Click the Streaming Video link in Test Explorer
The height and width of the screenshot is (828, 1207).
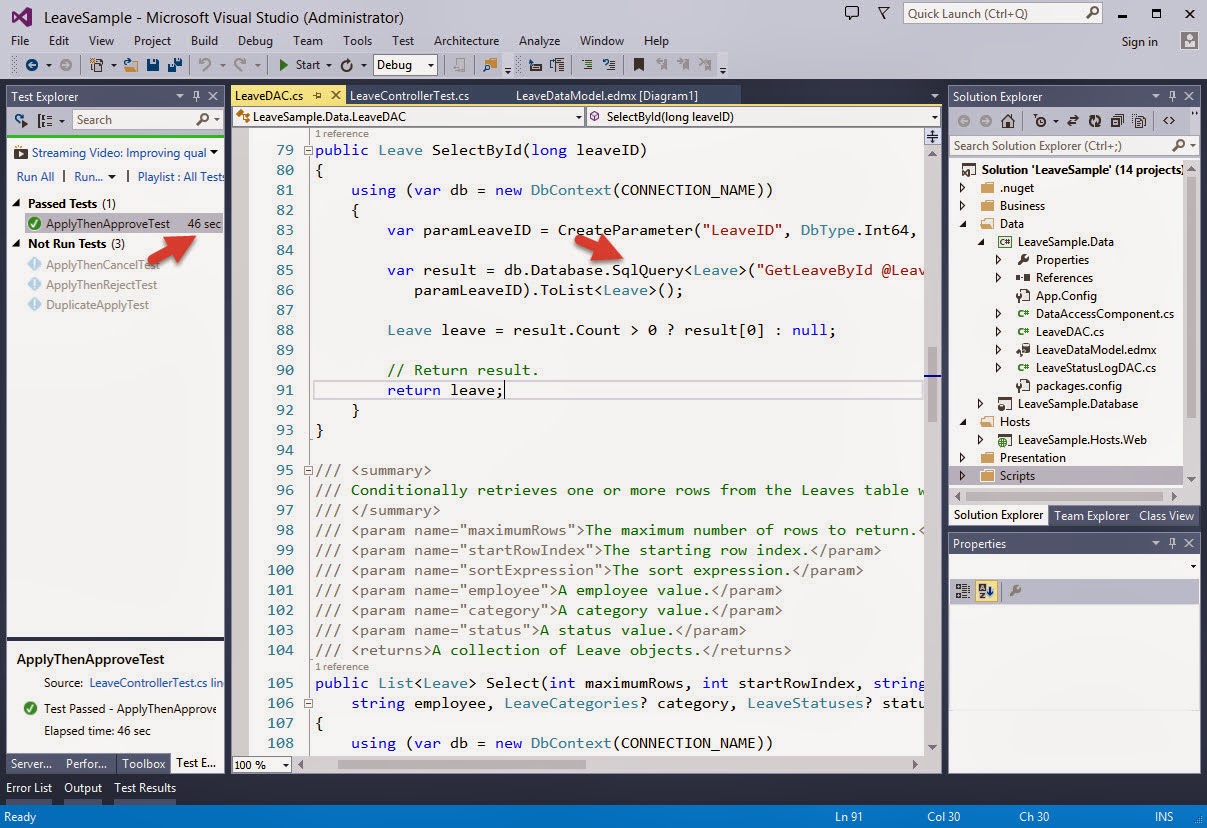pos(118,153)
